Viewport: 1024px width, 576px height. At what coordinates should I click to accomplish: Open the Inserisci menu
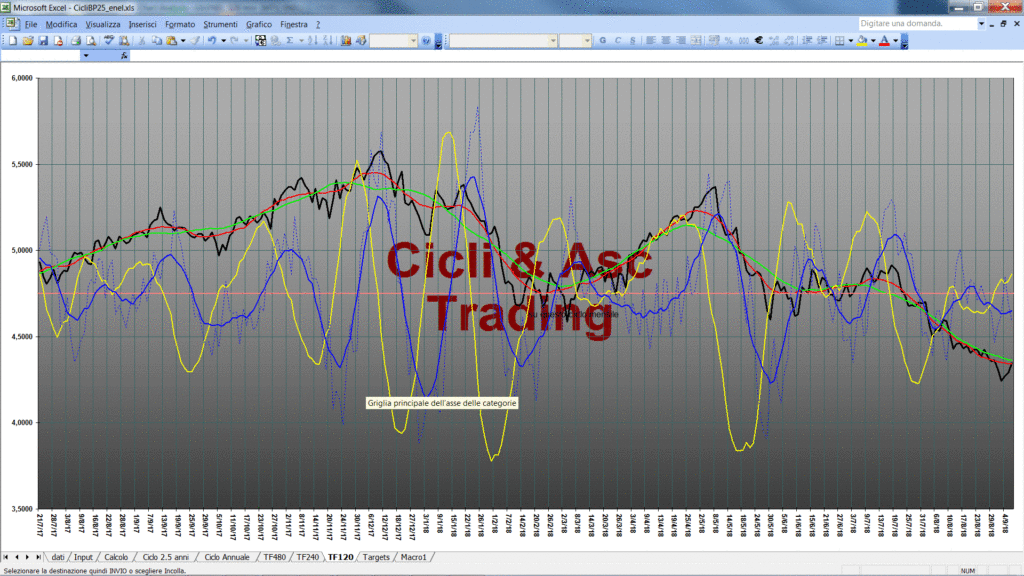pos(142,24)
